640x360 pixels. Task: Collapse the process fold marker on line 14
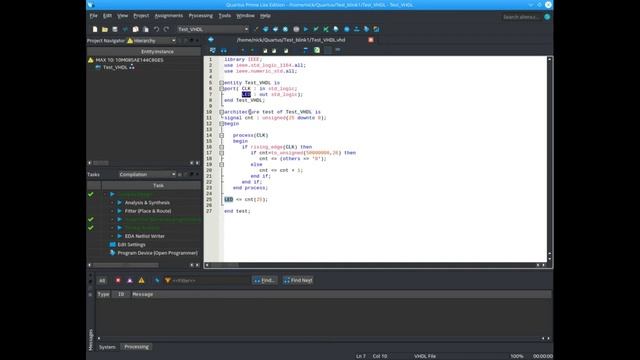tap(221, 136)
